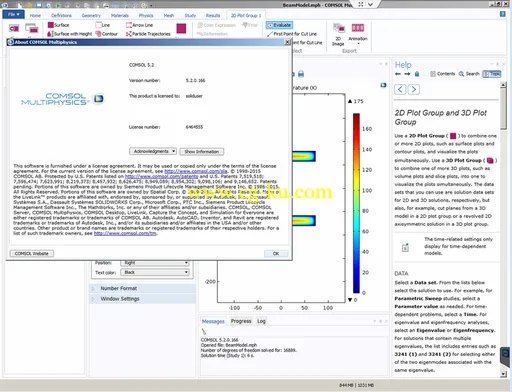Open the Position dropdown set to Right
Image resolution: width=512 pixels, height=392 pixels.
(x=155, y=263)
